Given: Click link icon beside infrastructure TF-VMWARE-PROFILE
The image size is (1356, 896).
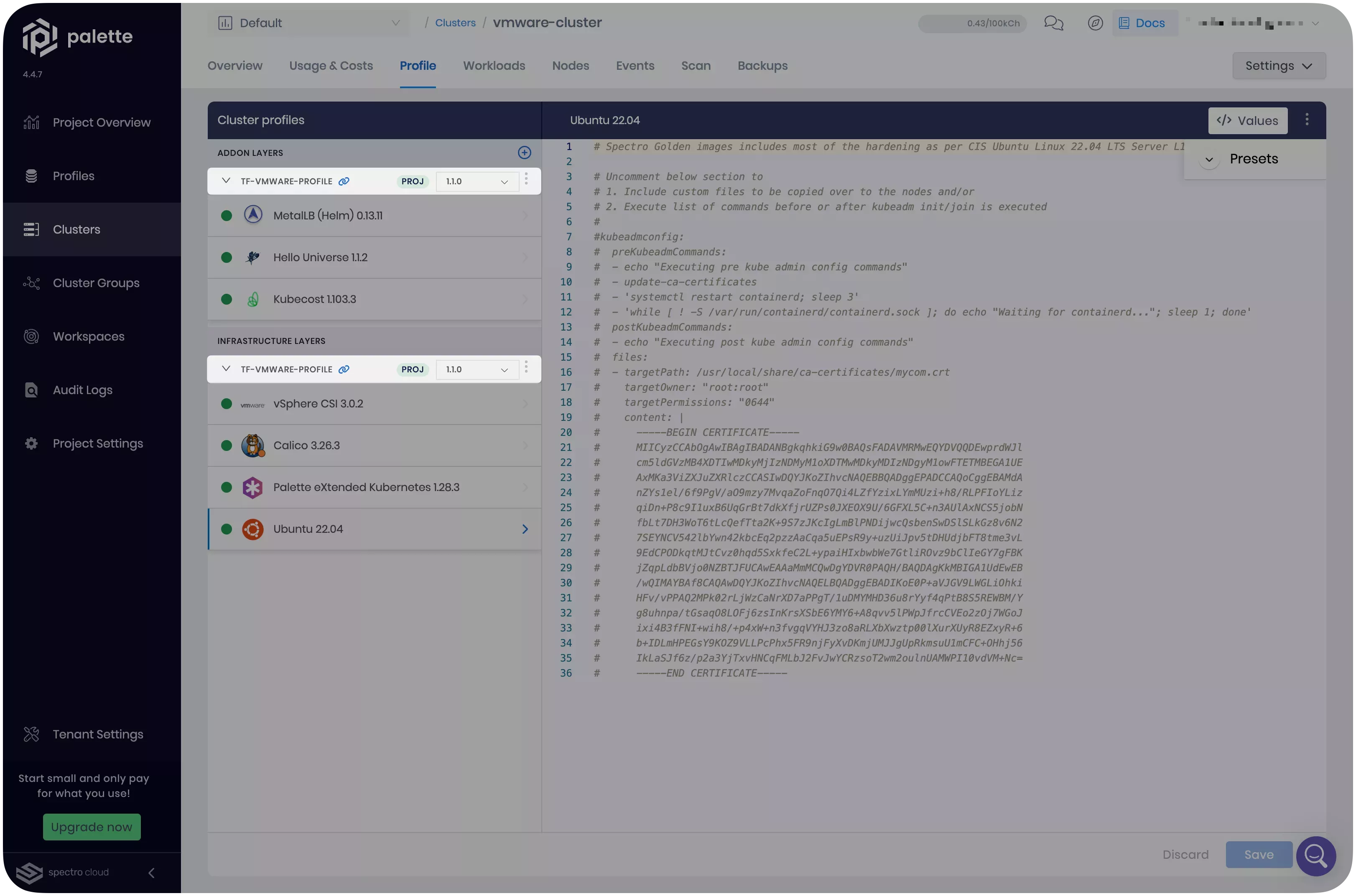Looking at the screenshot, I should coord(344,369).
